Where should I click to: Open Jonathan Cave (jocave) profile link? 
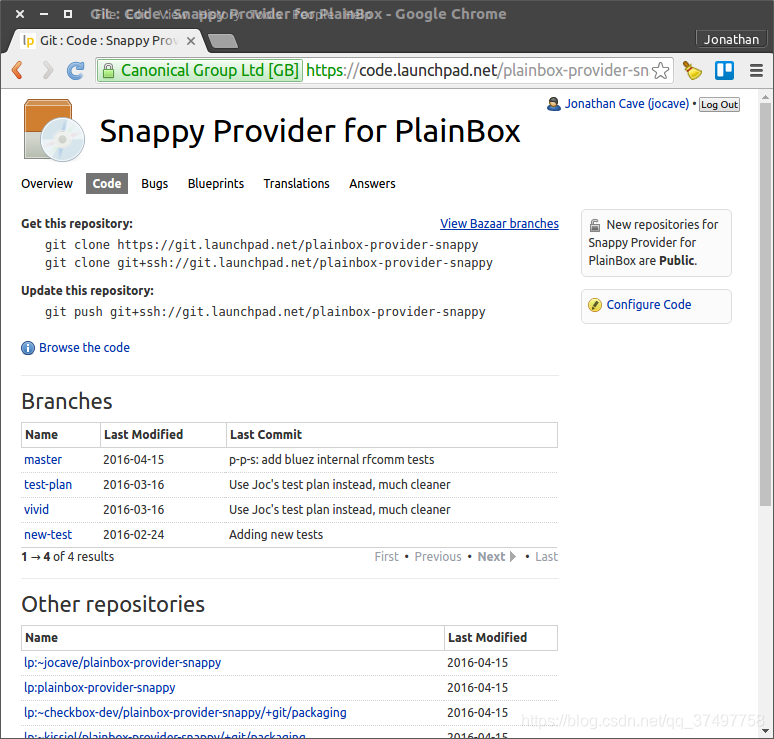(x=626, y=104)
